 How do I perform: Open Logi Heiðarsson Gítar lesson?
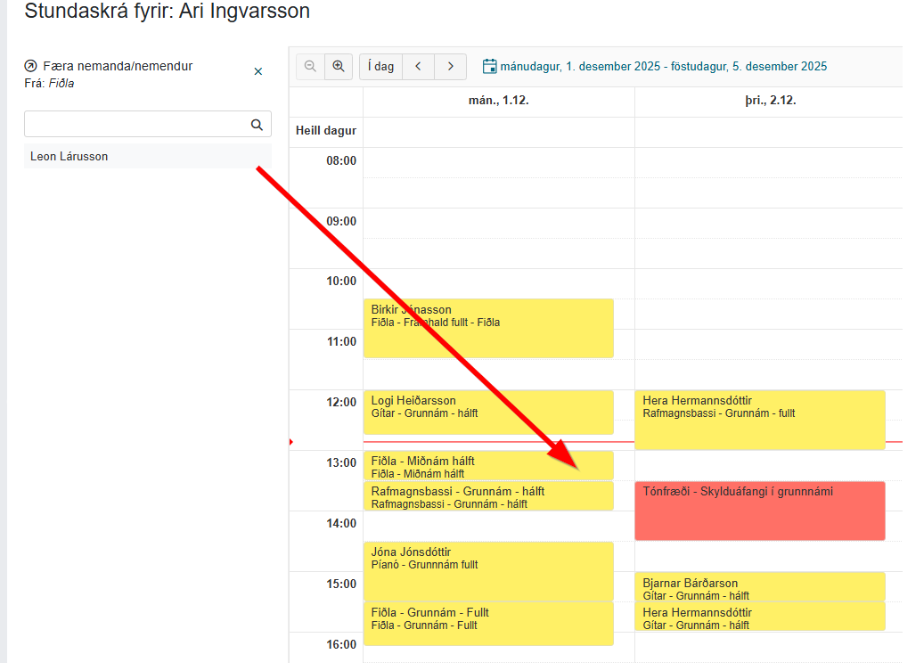click(x=488, y=412)
